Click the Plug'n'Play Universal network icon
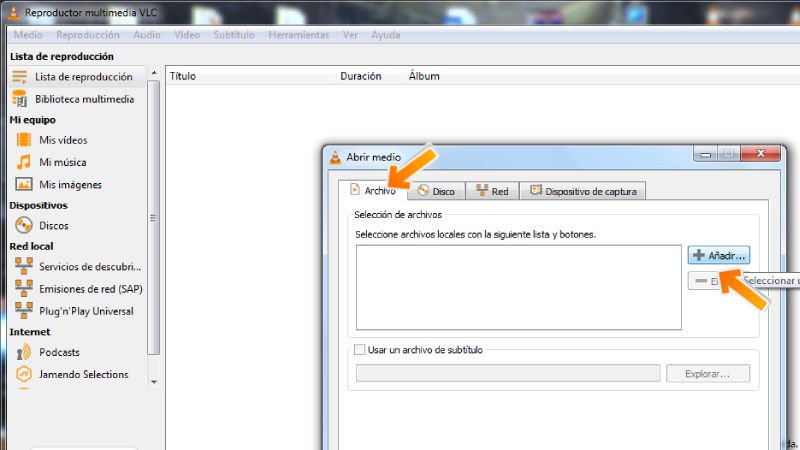800x450 pixels. coord(23,311)
